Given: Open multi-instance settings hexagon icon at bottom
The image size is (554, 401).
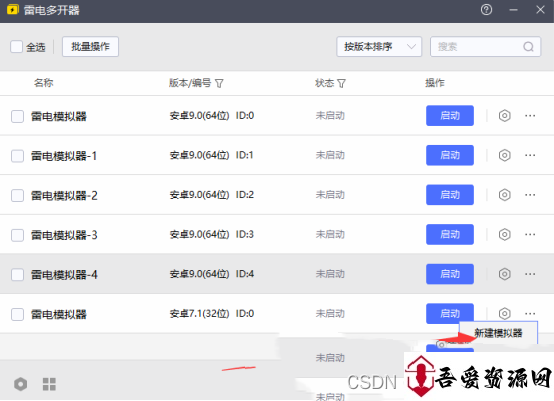Looking at the screenshot, I should [x=20, y=384].
